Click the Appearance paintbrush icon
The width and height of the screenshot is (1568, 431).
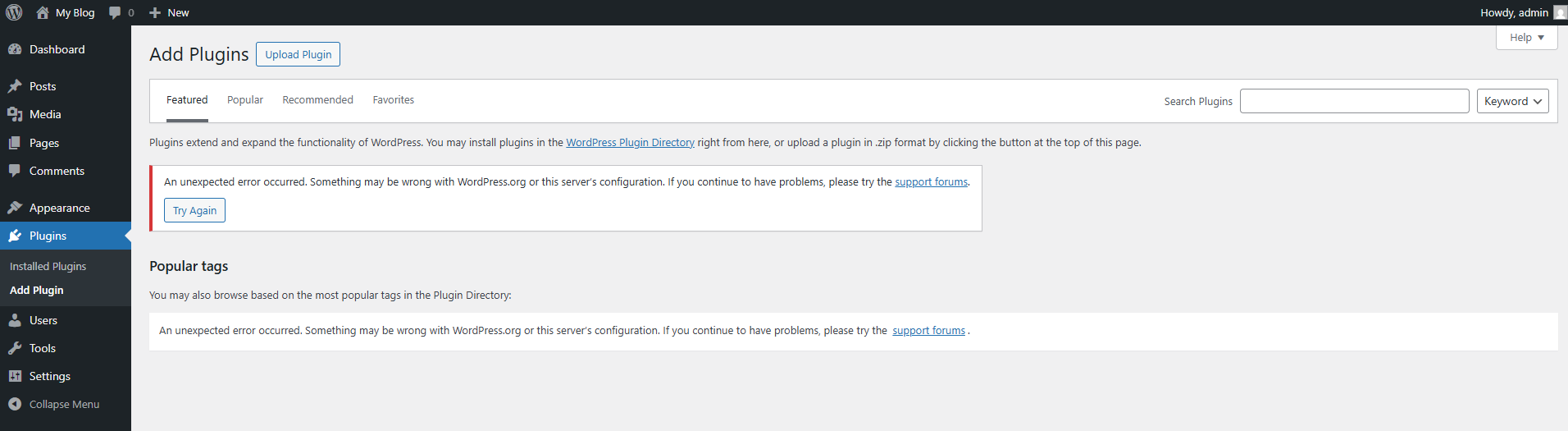click(x=15, y=208)
